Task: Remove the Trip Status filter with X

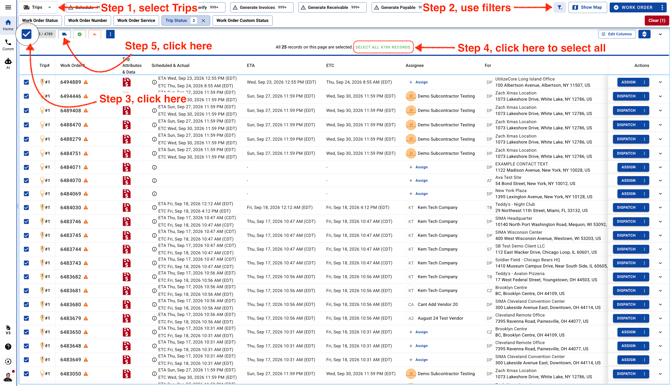Action: click(x=203, y=21)
